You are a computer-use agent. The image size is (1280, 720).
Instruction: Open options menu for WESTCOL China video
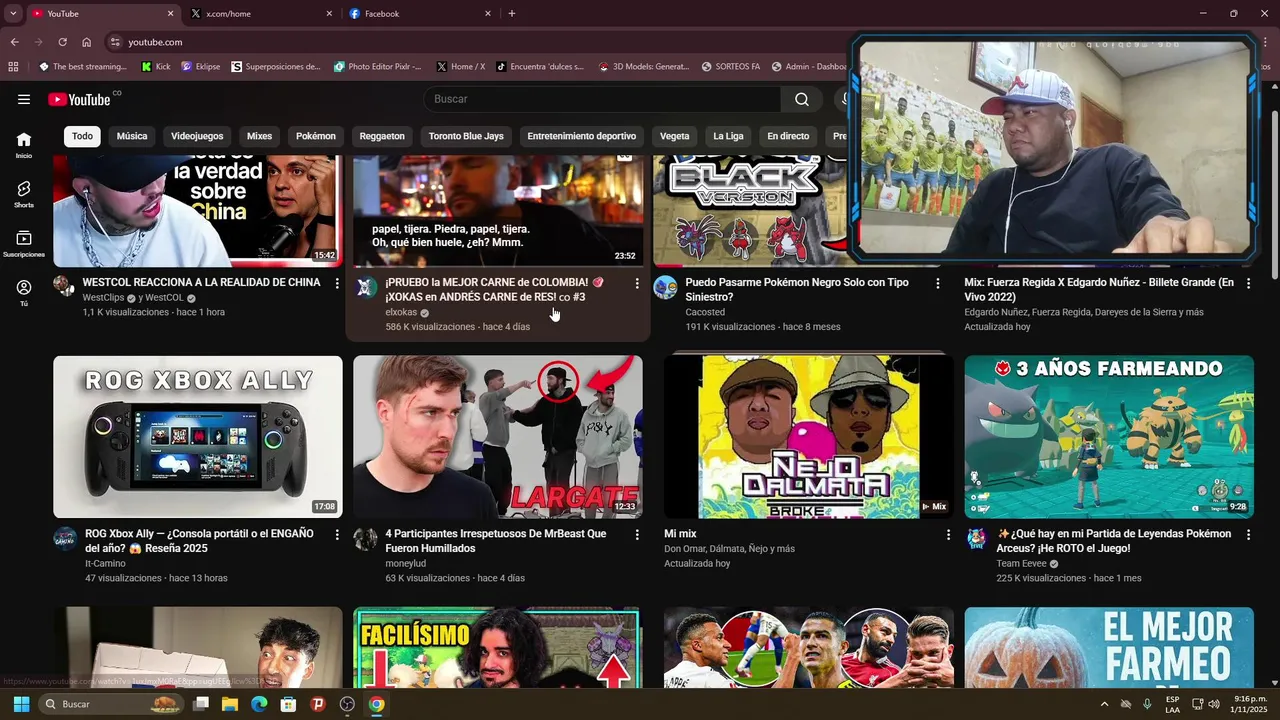(x=337, y=284)
